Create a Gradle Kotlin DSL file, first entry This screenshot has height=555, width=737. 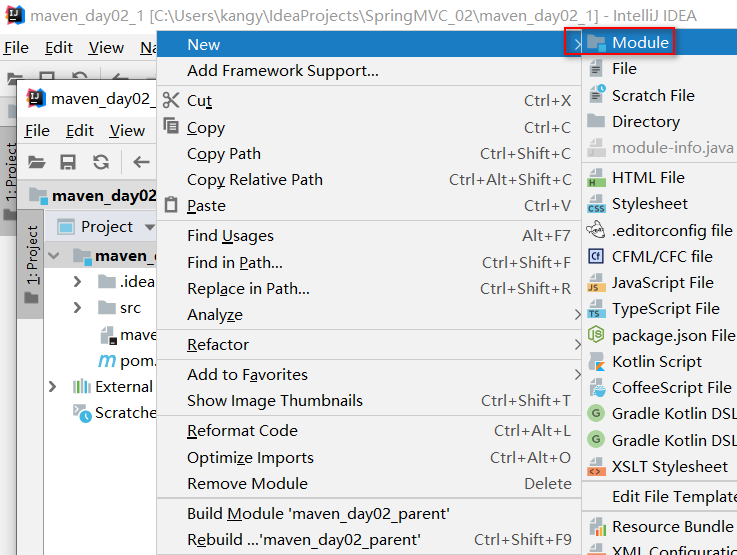click(659, 414)
